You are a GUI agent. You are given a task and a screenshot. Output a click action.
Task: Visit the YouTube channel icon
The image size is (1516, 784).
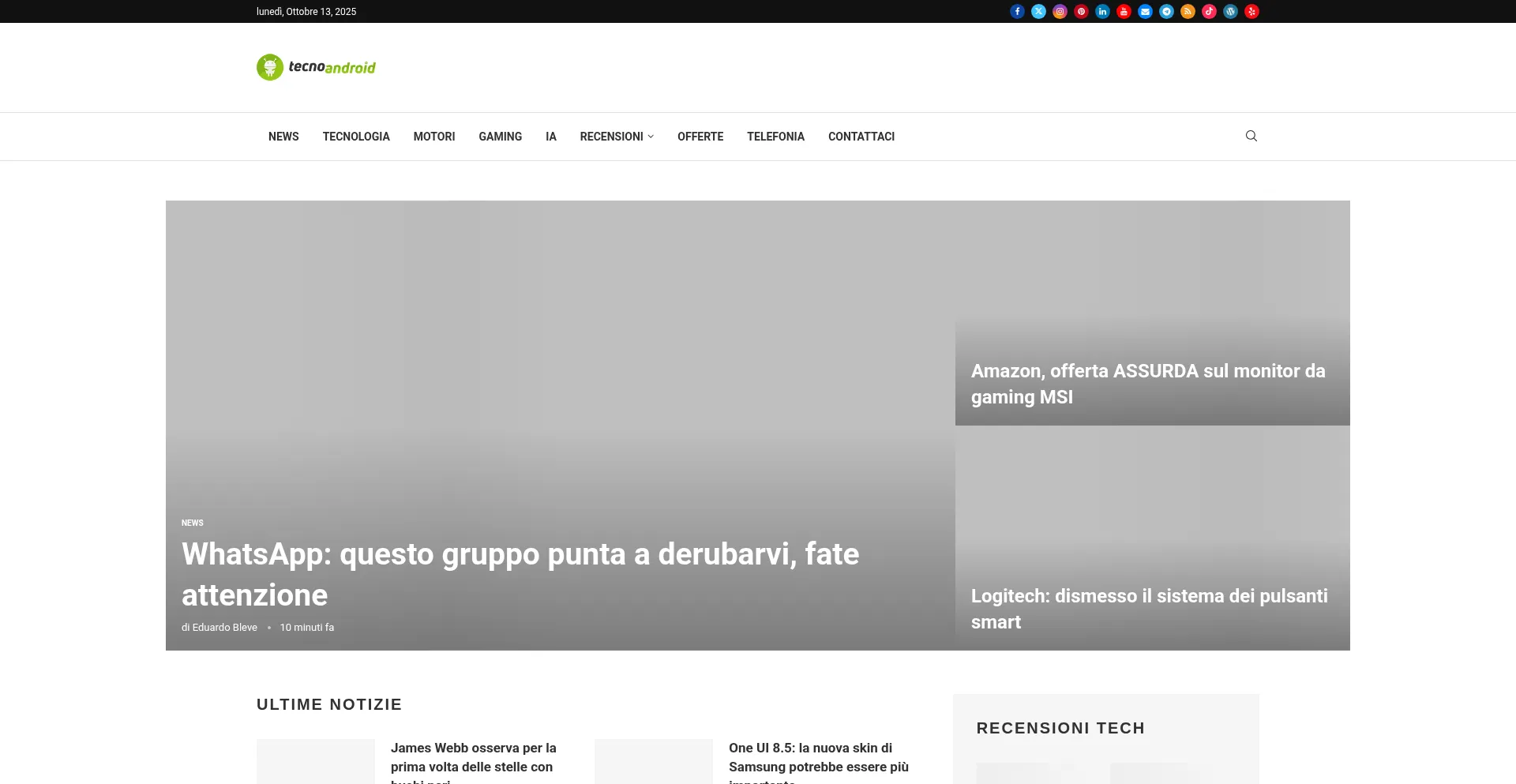(1124, 12)
